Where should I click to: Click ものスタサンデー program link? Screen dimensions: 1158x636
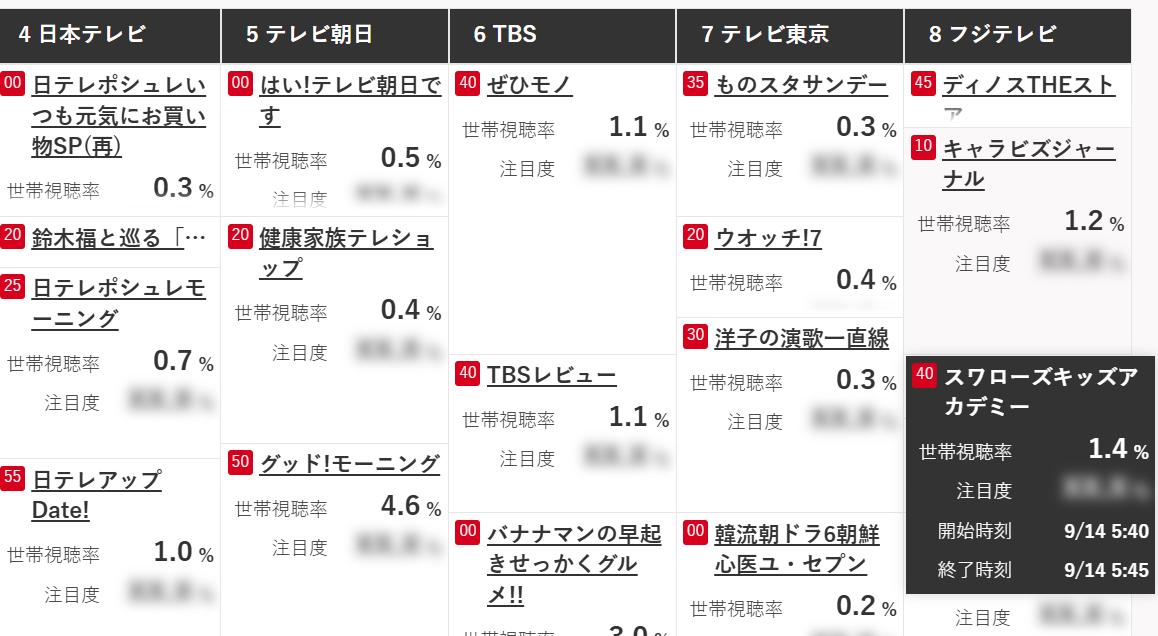tap(800, 85)
